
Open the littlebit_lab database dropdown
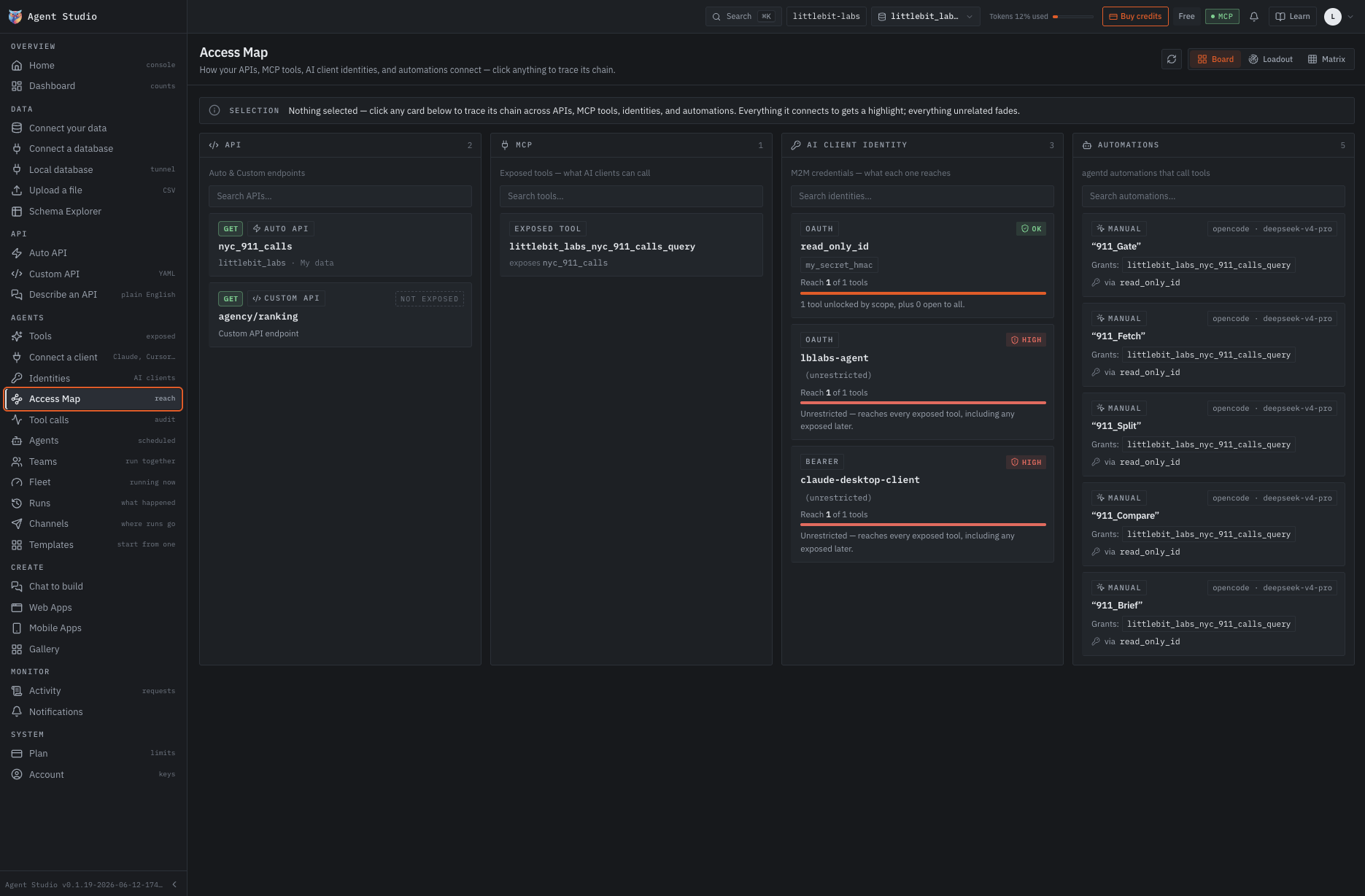(x=925, y=16)
